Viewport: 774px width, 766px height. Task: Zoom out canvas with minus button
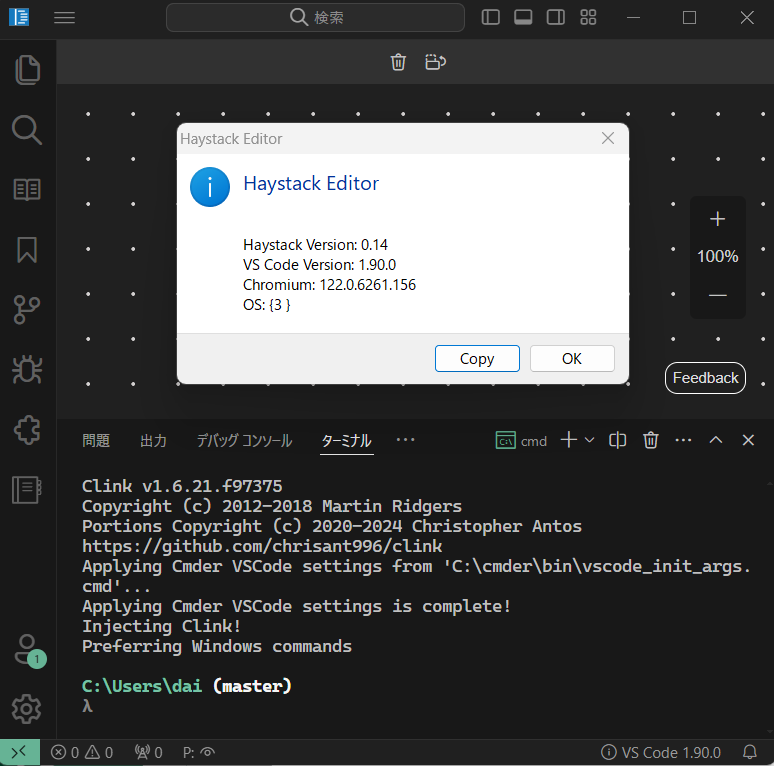coord(718,295)
